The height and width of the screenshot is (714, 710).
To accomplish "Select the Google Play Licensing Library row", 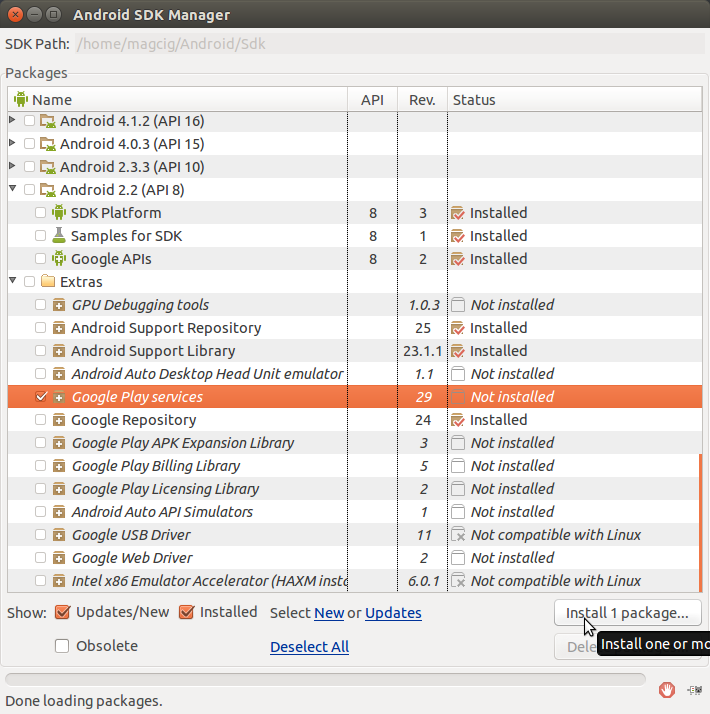I will point(353,489).
